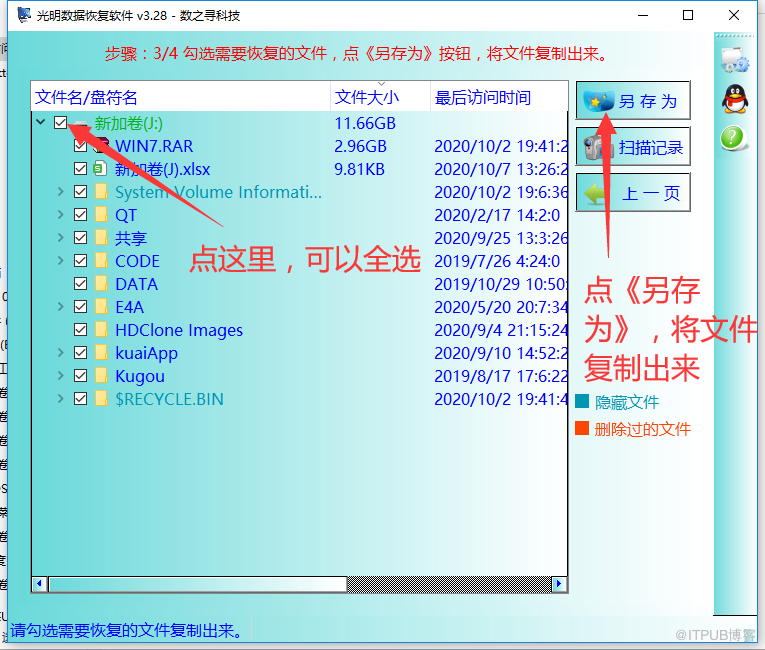Click the 2.96GB size value
Viewport: 765px width, 650px height.
360,146
